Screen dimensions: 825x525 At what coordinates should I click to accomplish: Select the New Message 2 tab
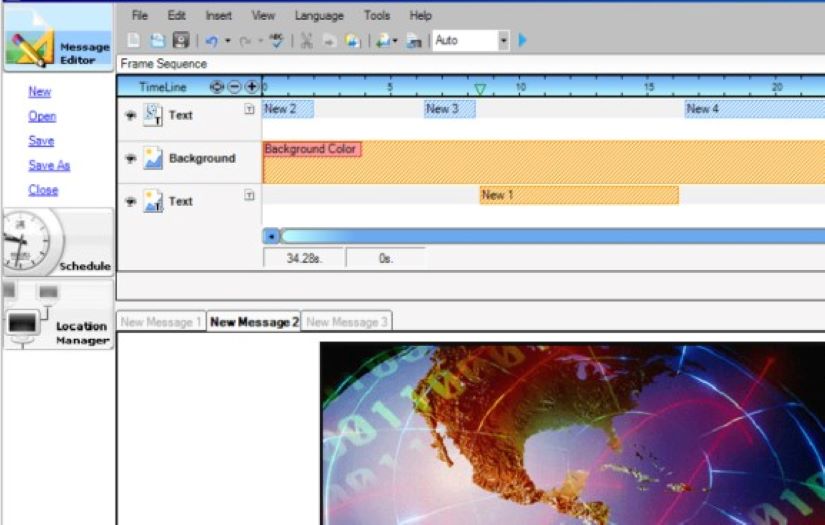pyautogui.click(x=254, y=321)
